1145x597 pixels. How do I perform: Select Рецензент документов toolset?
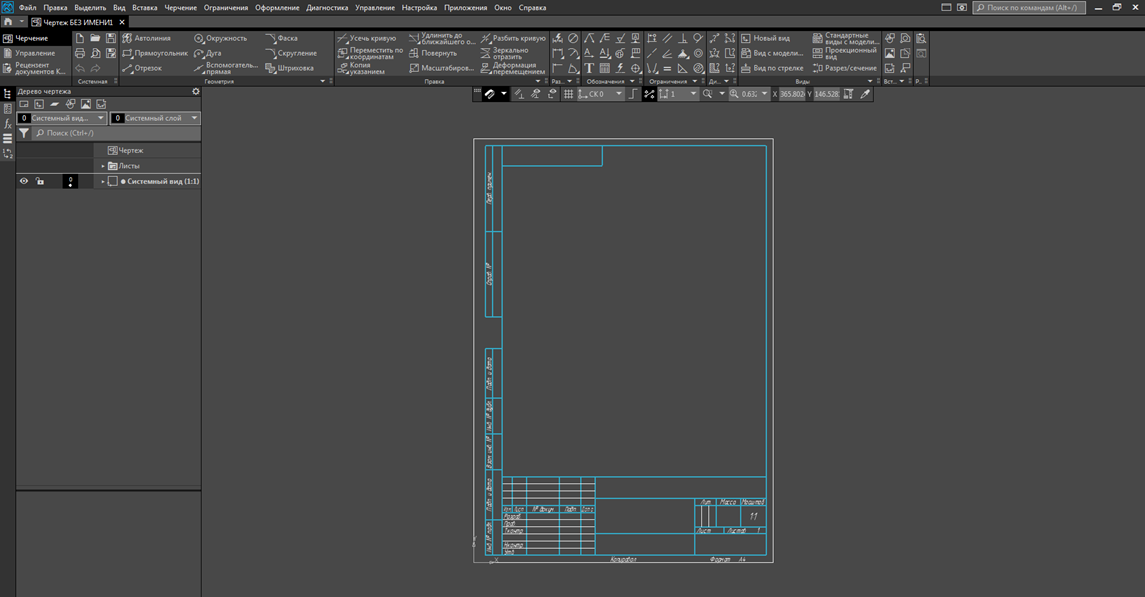point(34,68)
